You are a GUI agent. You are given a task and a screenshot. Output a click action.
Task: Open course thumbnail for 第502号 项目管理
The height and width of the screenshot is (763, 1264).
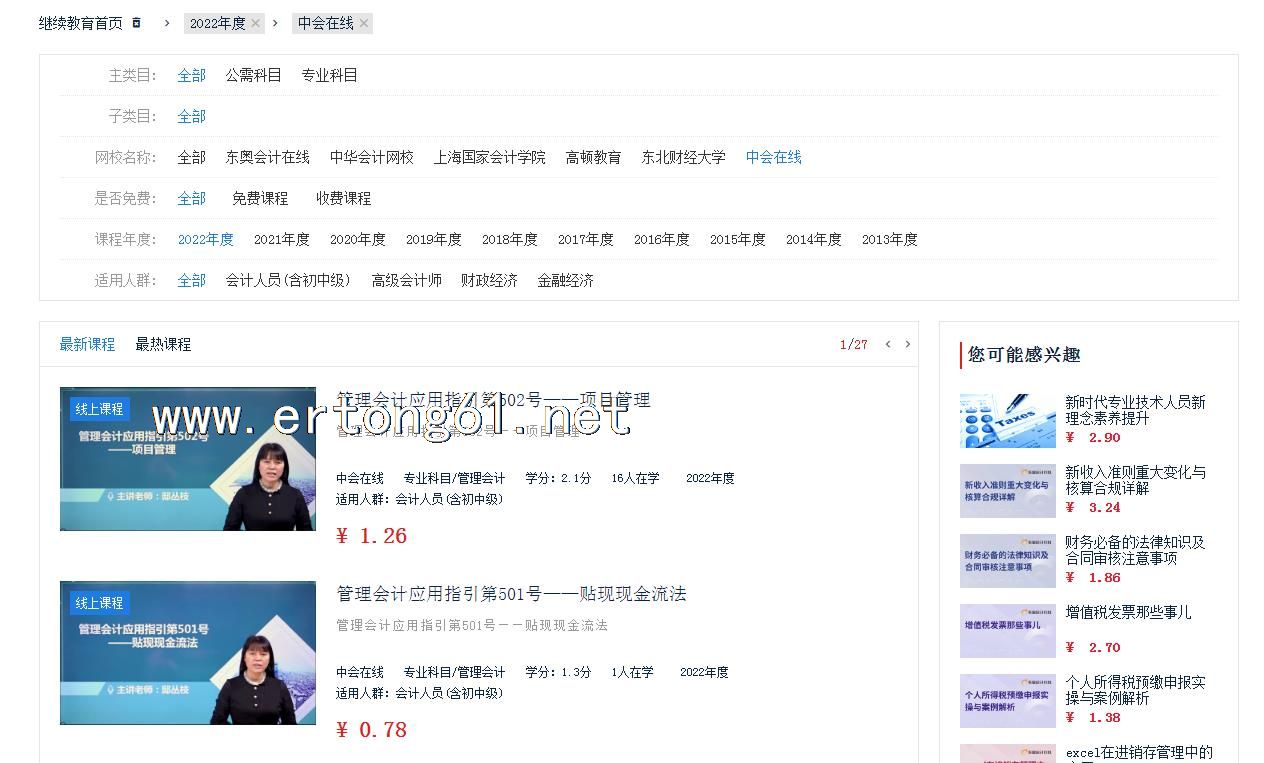click(x=188, y=459)
